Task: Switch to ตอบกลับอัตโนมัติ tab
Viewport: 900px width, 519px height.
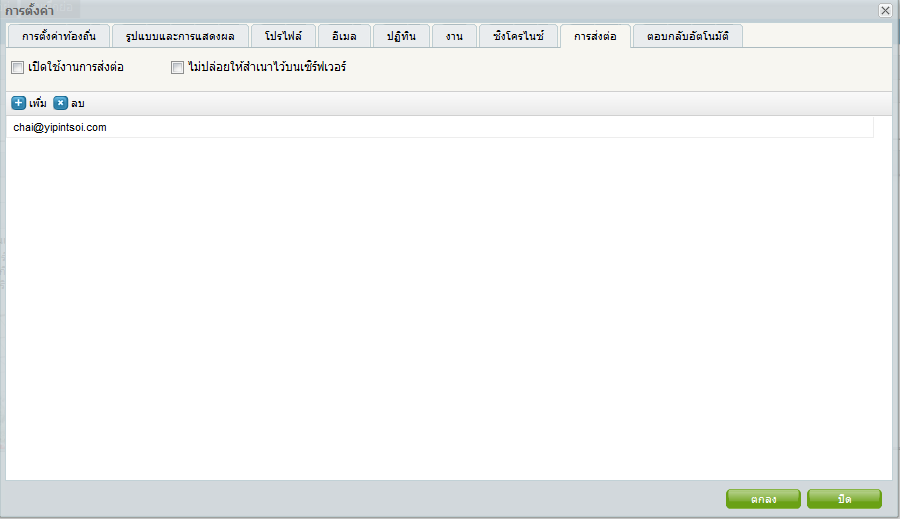Action: coord(688,36)
